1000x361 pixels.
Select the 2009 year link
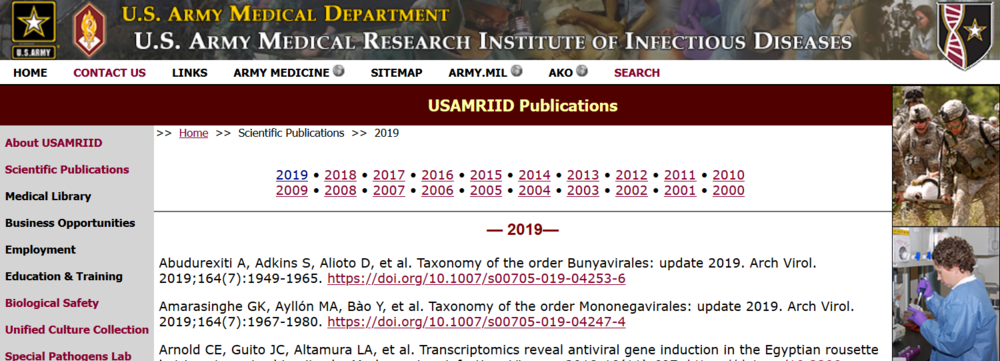point(292,191)
